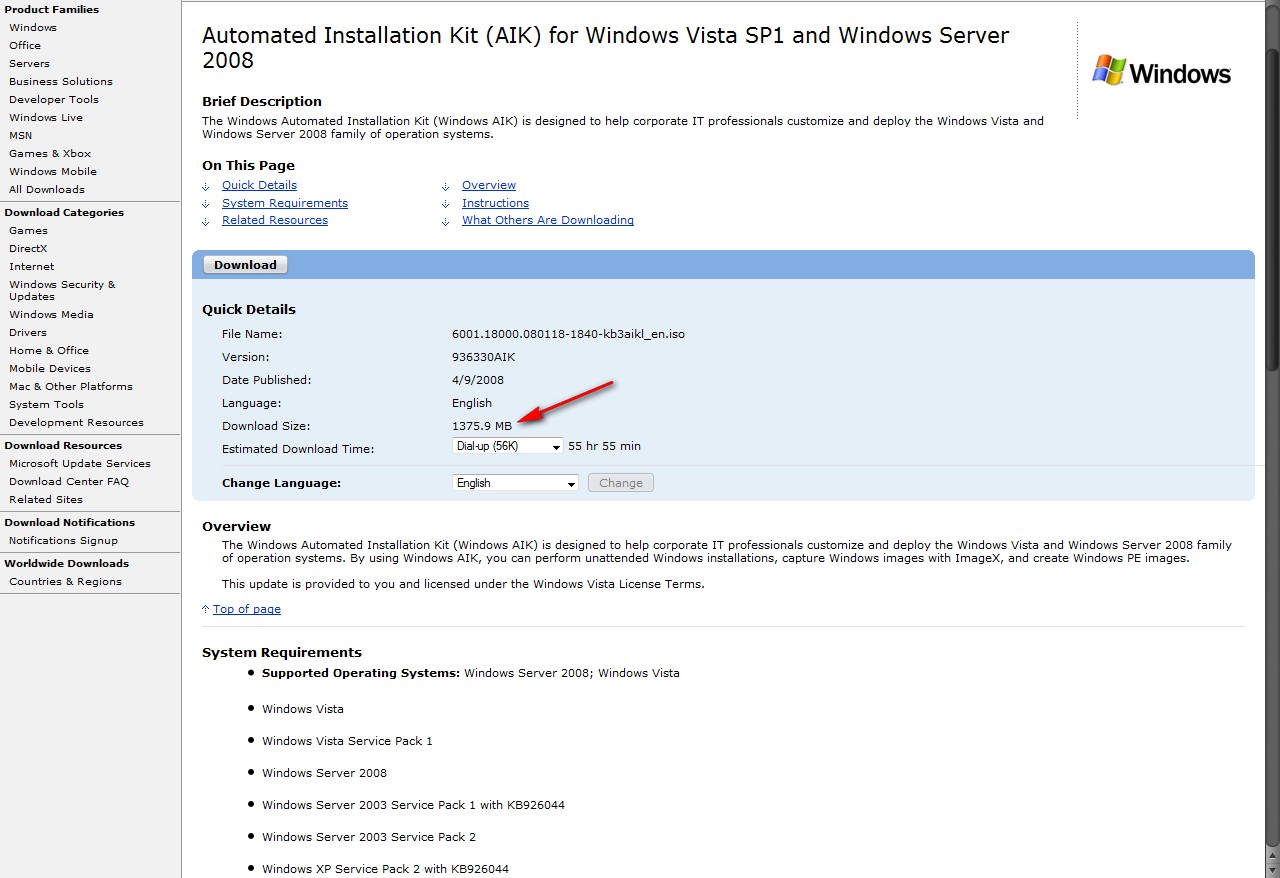This screenshot has width=1280, height=878.
Task: Open System Tools download category
Action: (47, 405)
